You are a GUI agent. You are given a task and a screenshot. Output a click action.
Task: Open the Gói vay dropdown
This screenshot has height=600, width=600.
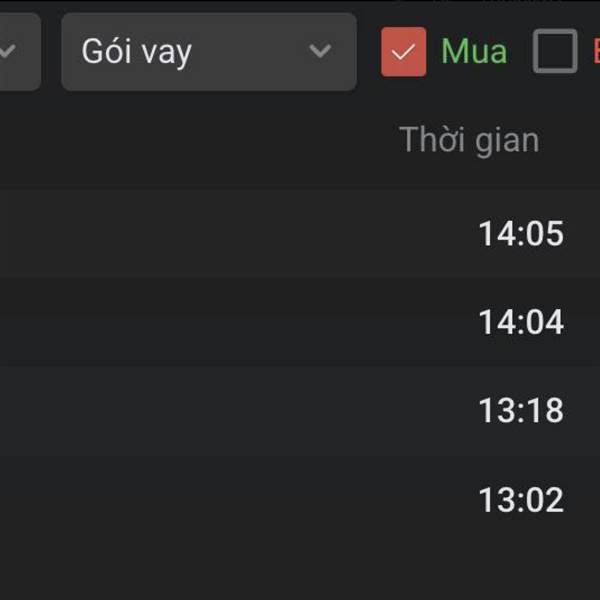tap(208, 52)
